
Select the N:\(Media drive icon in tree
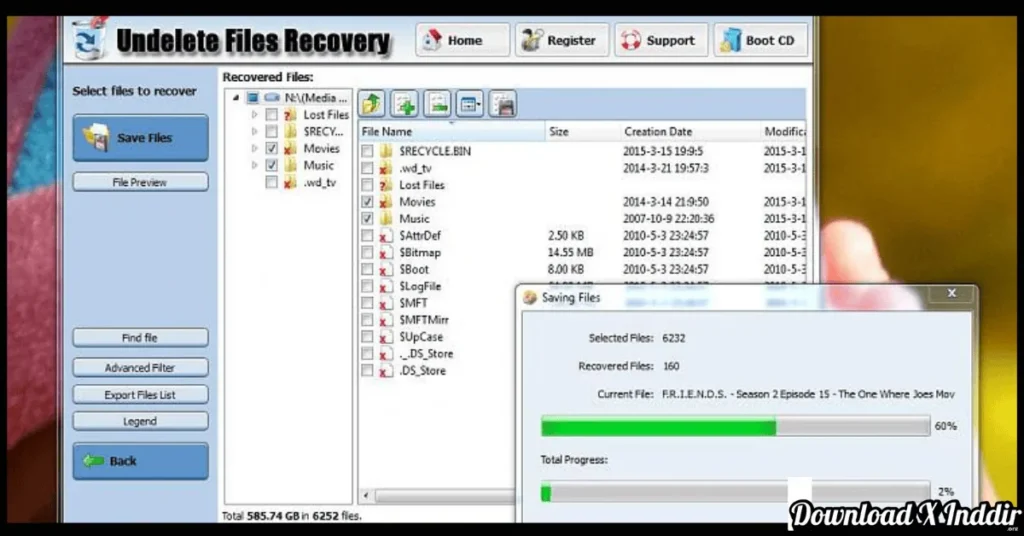(x=272, y=98)
